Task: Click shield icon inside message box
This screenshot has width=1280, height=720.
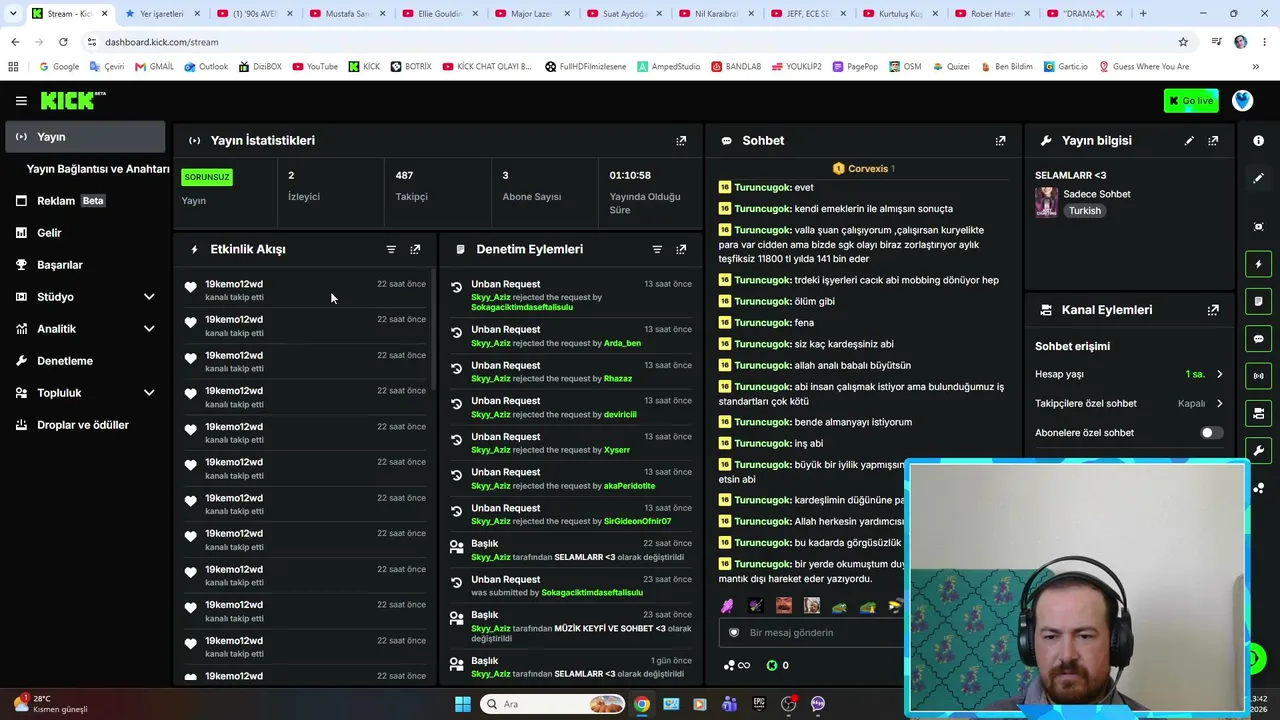Action: (734, 633)
